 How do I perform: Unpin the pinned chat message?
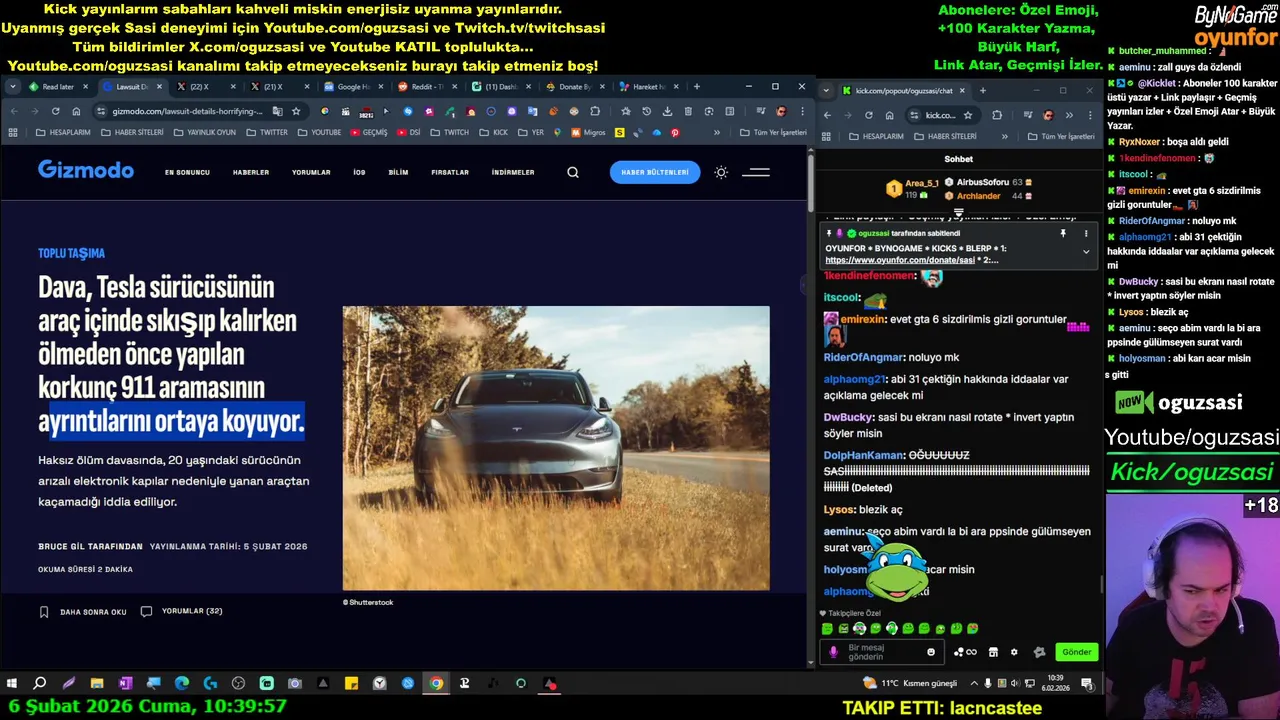[x=1063, y=233]
